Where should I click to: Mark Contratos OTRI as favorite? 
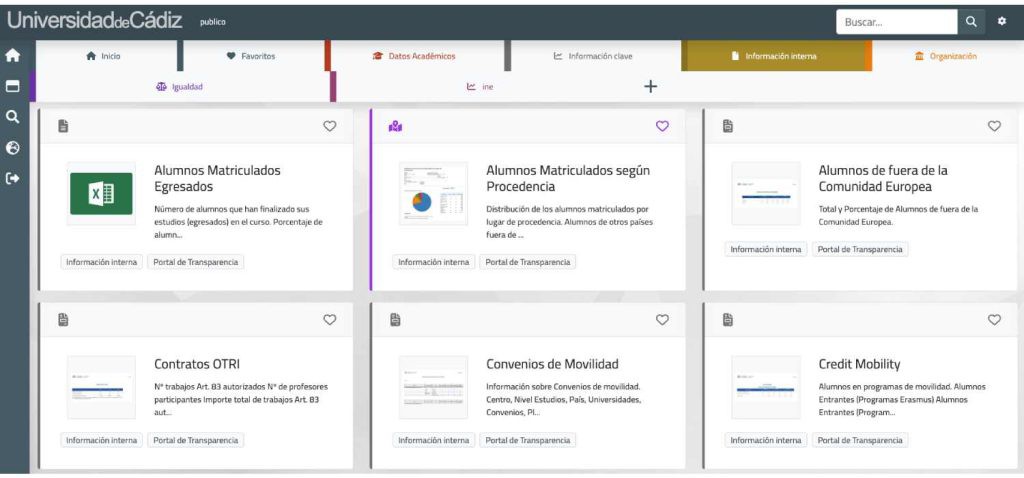click(x=330, y=320)
